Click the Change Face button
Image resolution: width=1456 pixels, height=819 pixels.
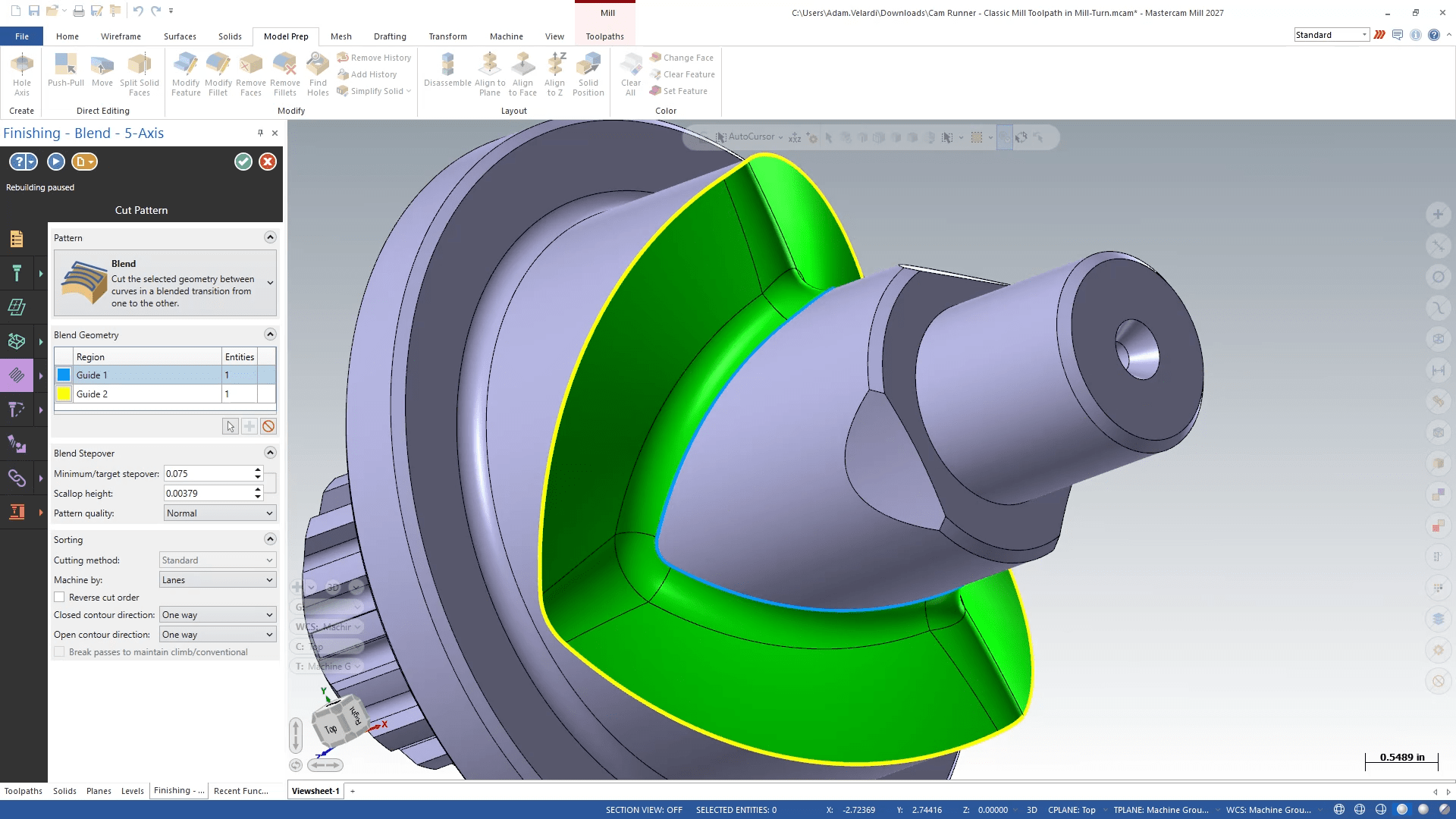[x=682, y=58]
